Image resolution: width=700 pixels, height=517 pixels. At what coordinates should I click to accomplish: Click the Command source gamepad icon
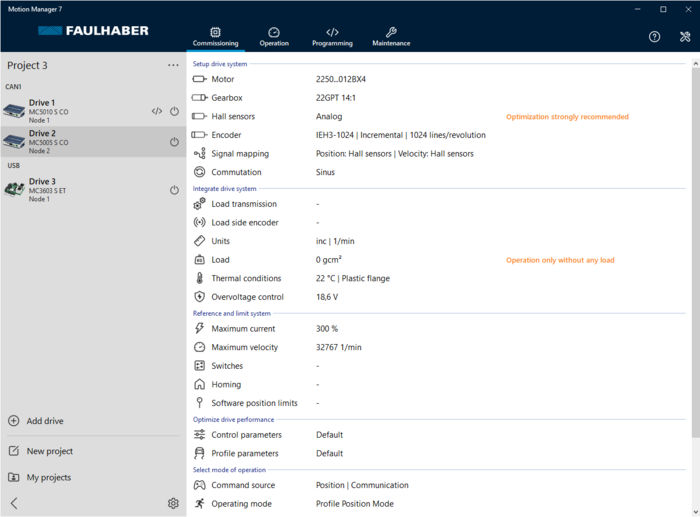click(200, 485)
